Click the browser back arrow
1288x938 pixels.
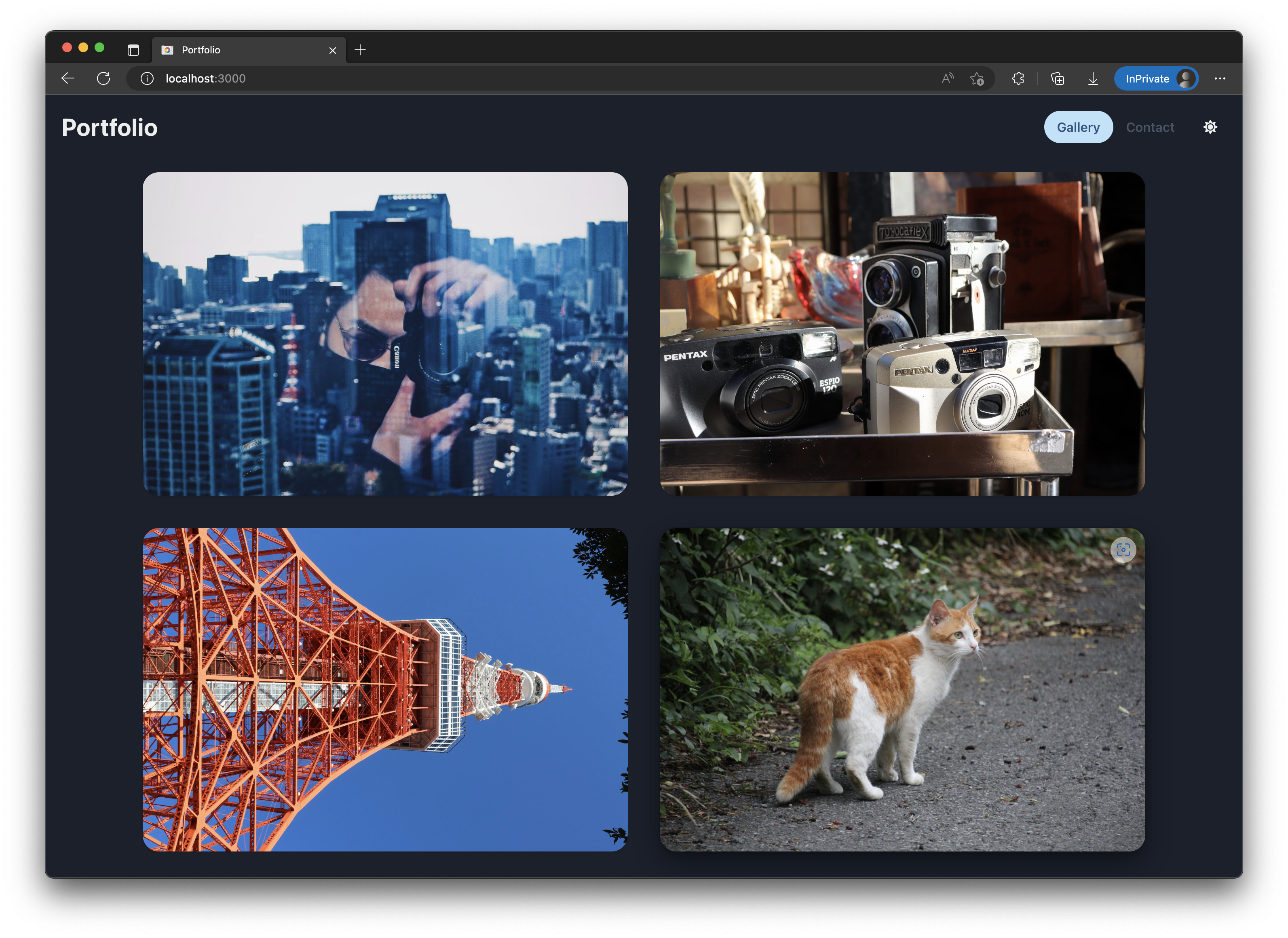(x=68, y=78)
